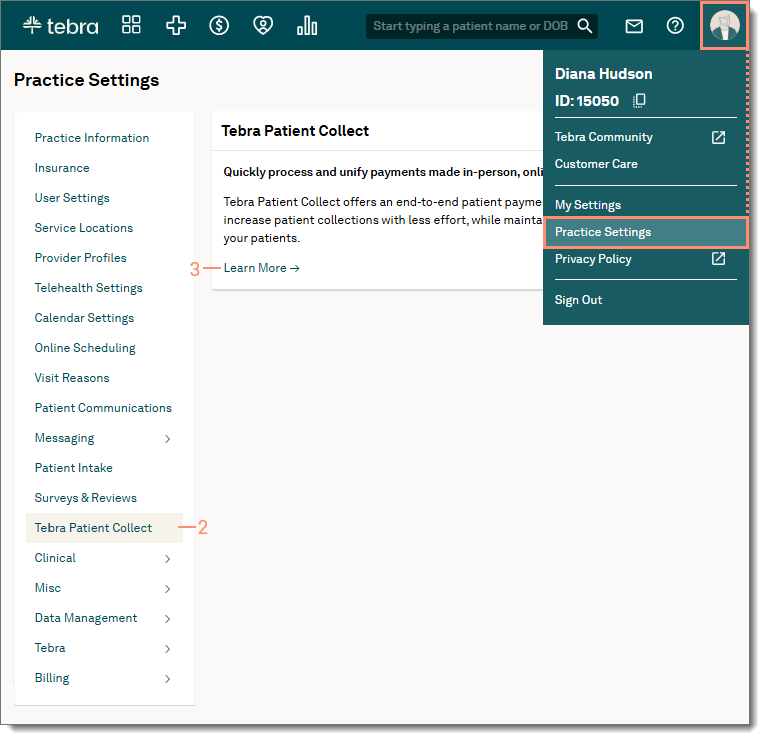Open Patient Communications
This screenshot has height=740, width=765.
pyautogui.click(x=103, y=408)
